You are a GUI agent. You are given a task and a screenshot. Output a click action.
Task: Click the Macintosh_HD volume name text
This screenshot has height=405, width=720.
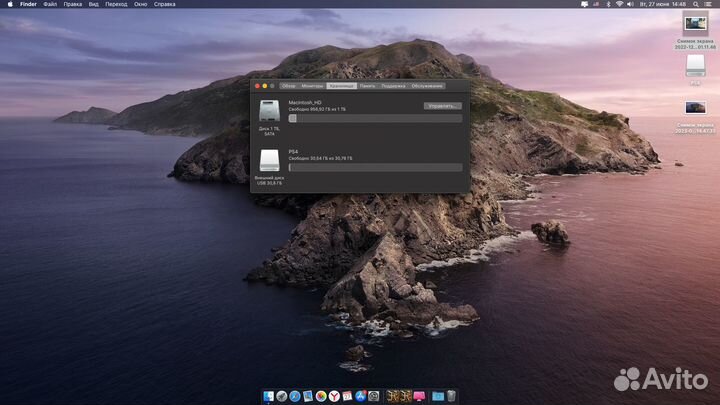click(305, 102)
